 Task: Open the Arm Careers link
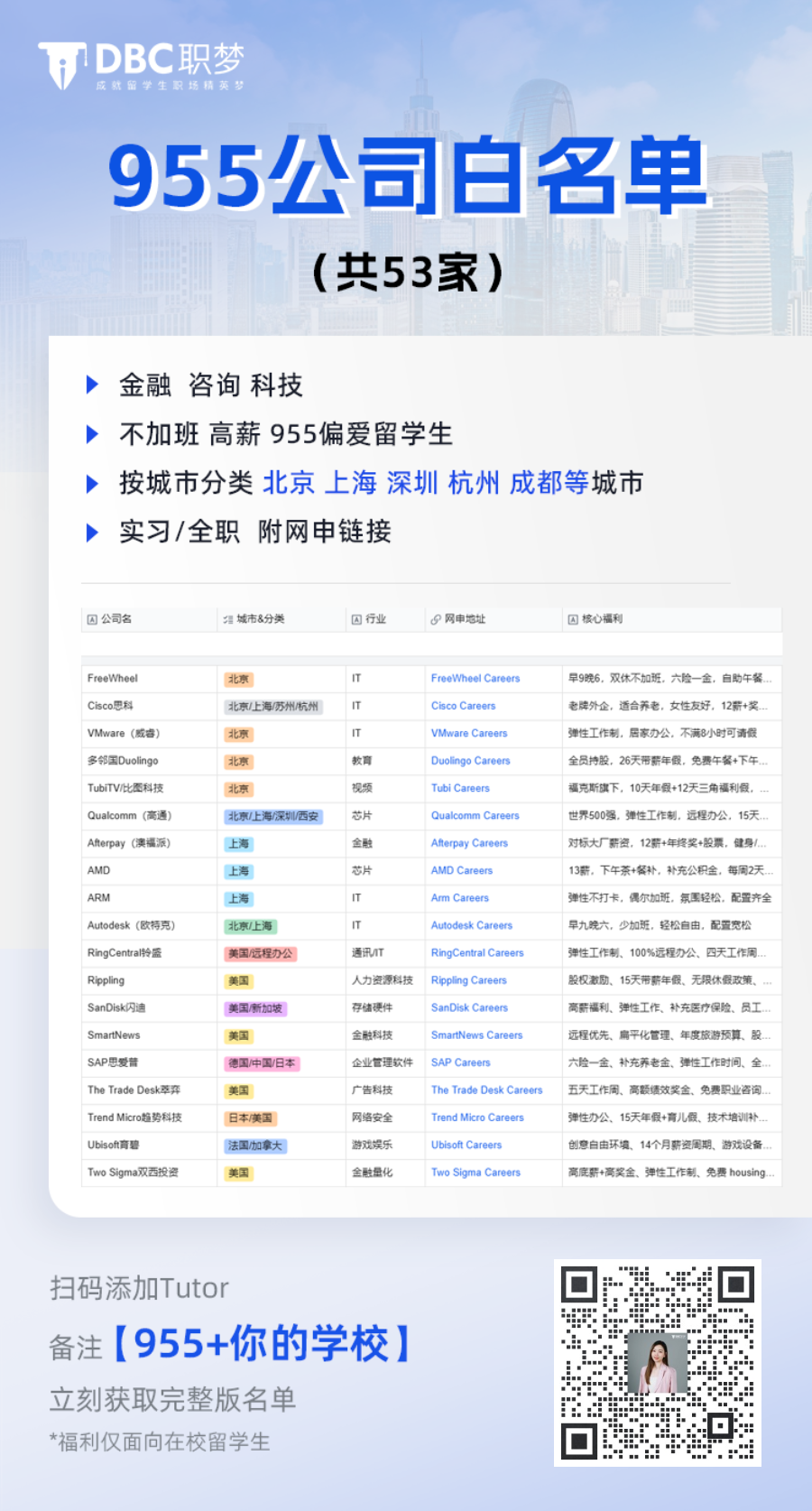[460, 898]
